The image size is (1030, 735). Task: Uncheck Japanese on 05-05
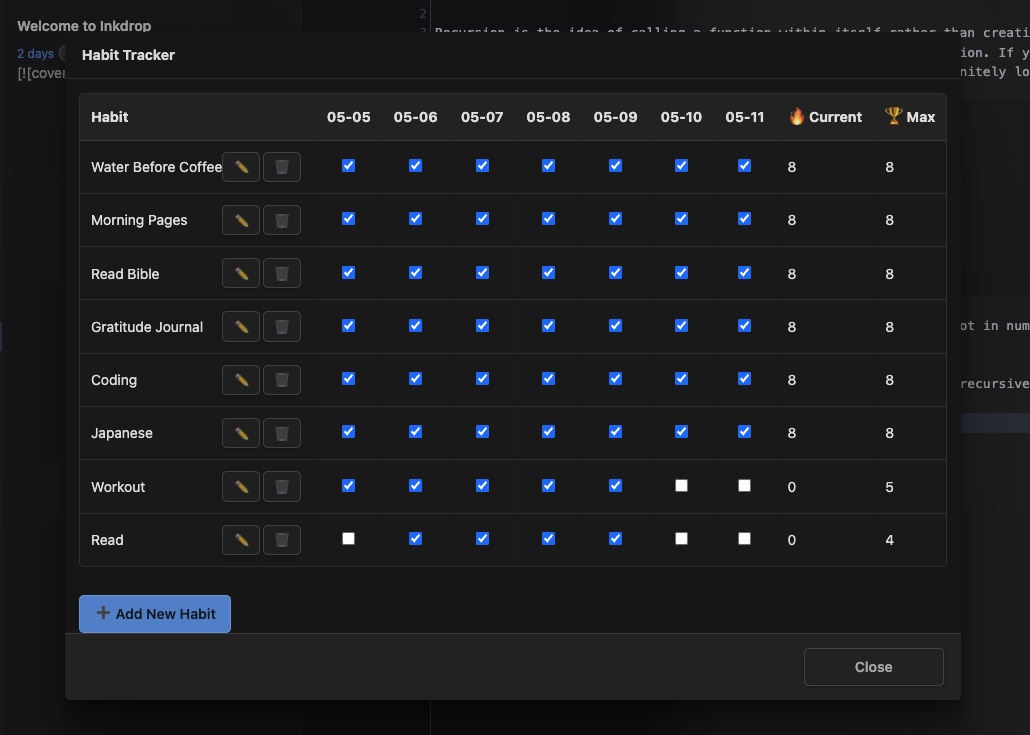(348, 432)
